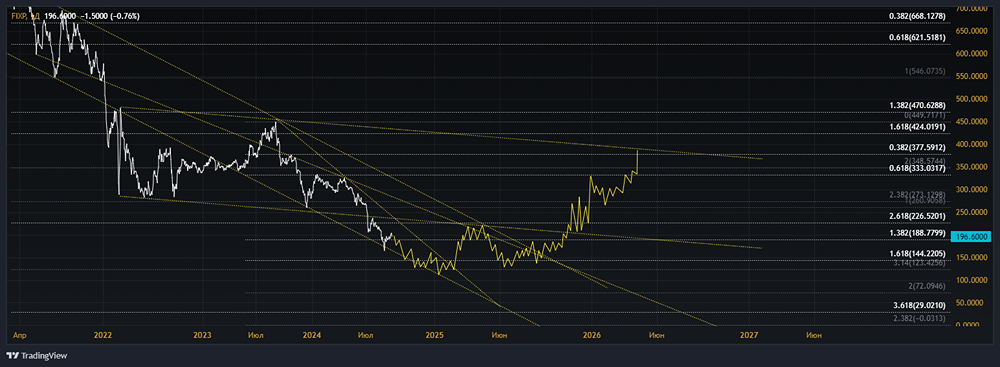
Task: Click the 500.0000 price axis label
Action: pyautogui.click(x=970, y=99)
